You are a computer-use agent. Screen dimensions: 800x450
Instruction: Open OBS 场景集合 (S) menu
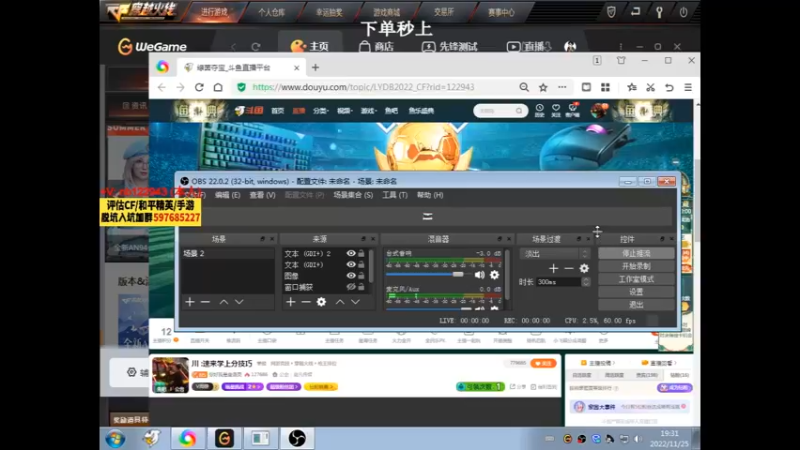353,195
